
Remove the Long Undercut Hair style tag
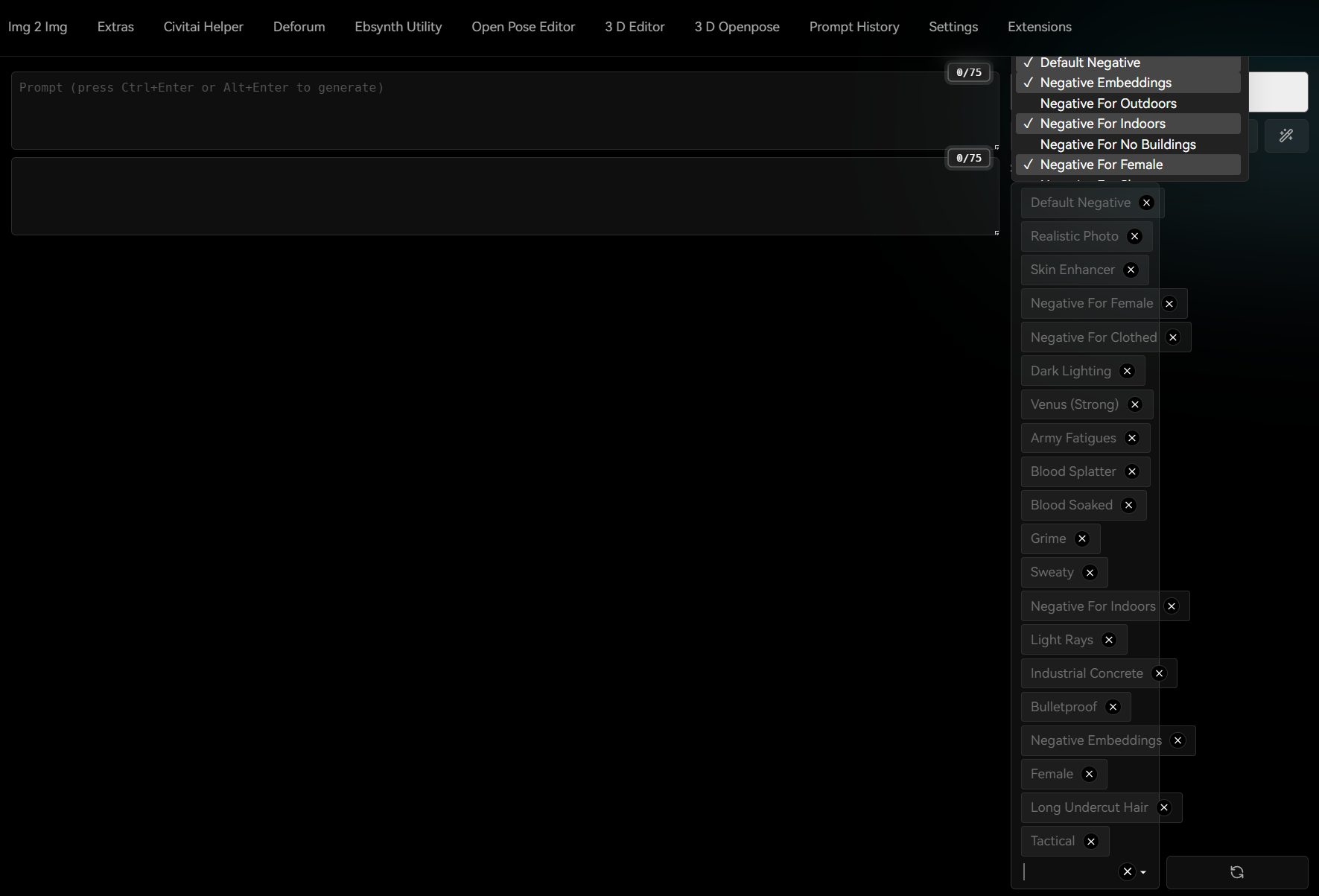click(1163, 807)
